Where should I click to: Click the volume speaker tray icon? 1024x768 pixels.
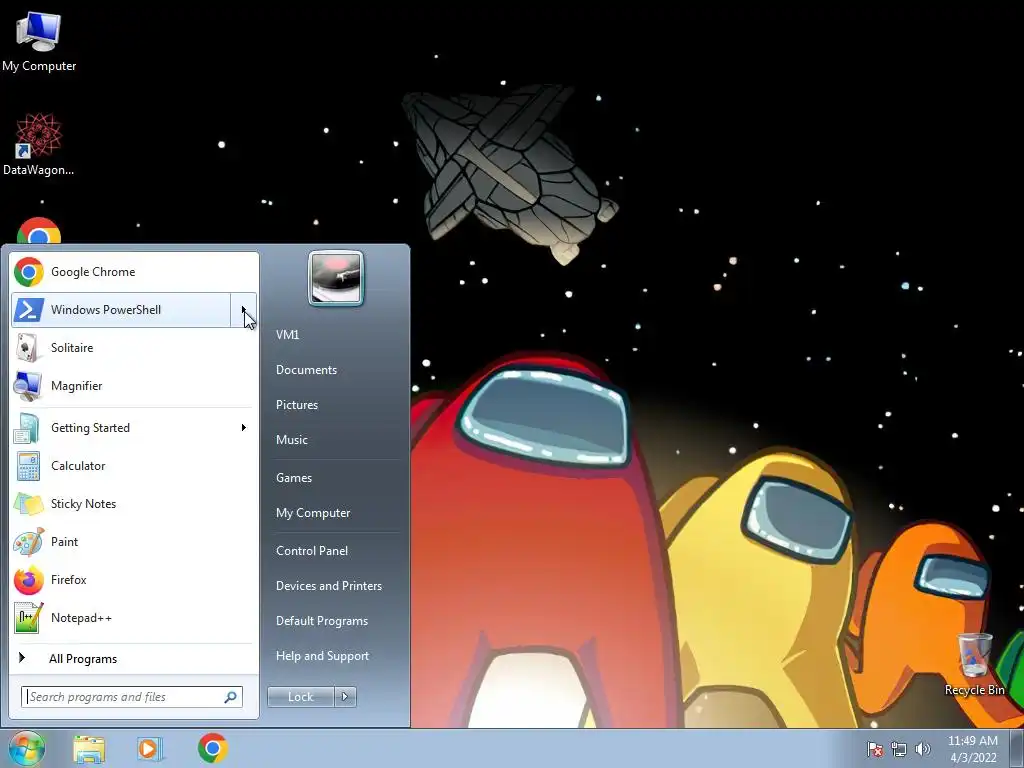coord(922,749)
